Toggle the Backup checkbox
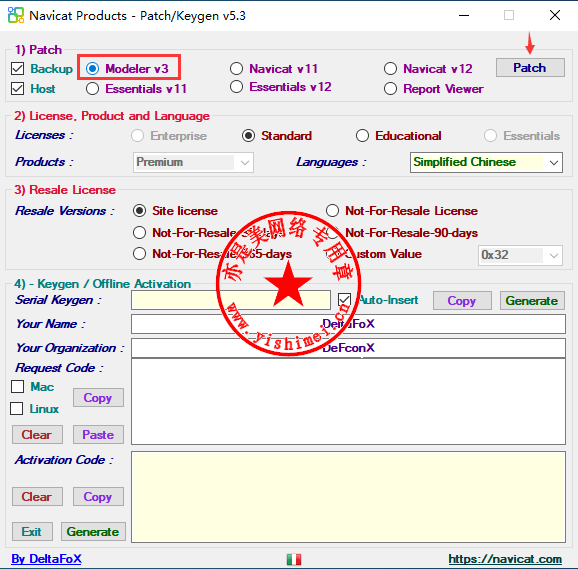Screen dimensions: 578x569 click(18, 69)
